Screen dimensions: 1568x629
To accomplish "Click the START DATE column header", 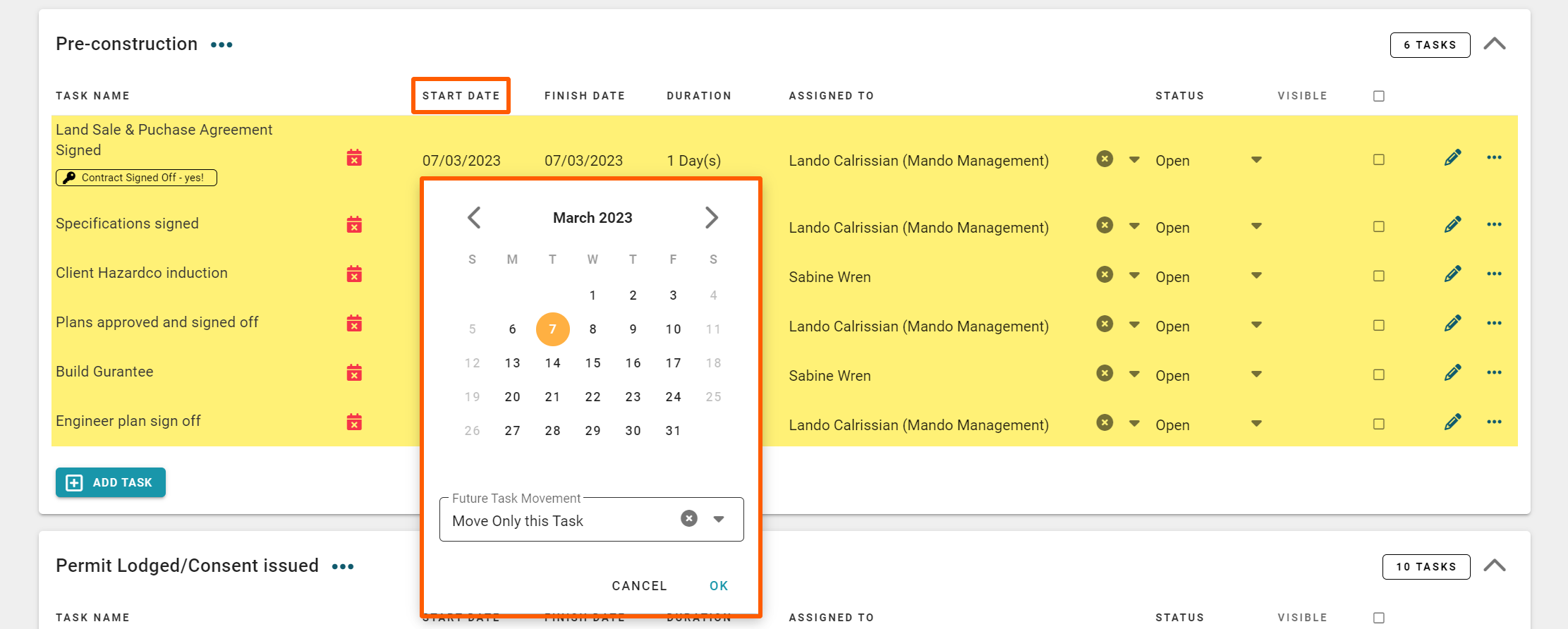I will (461, 96).
